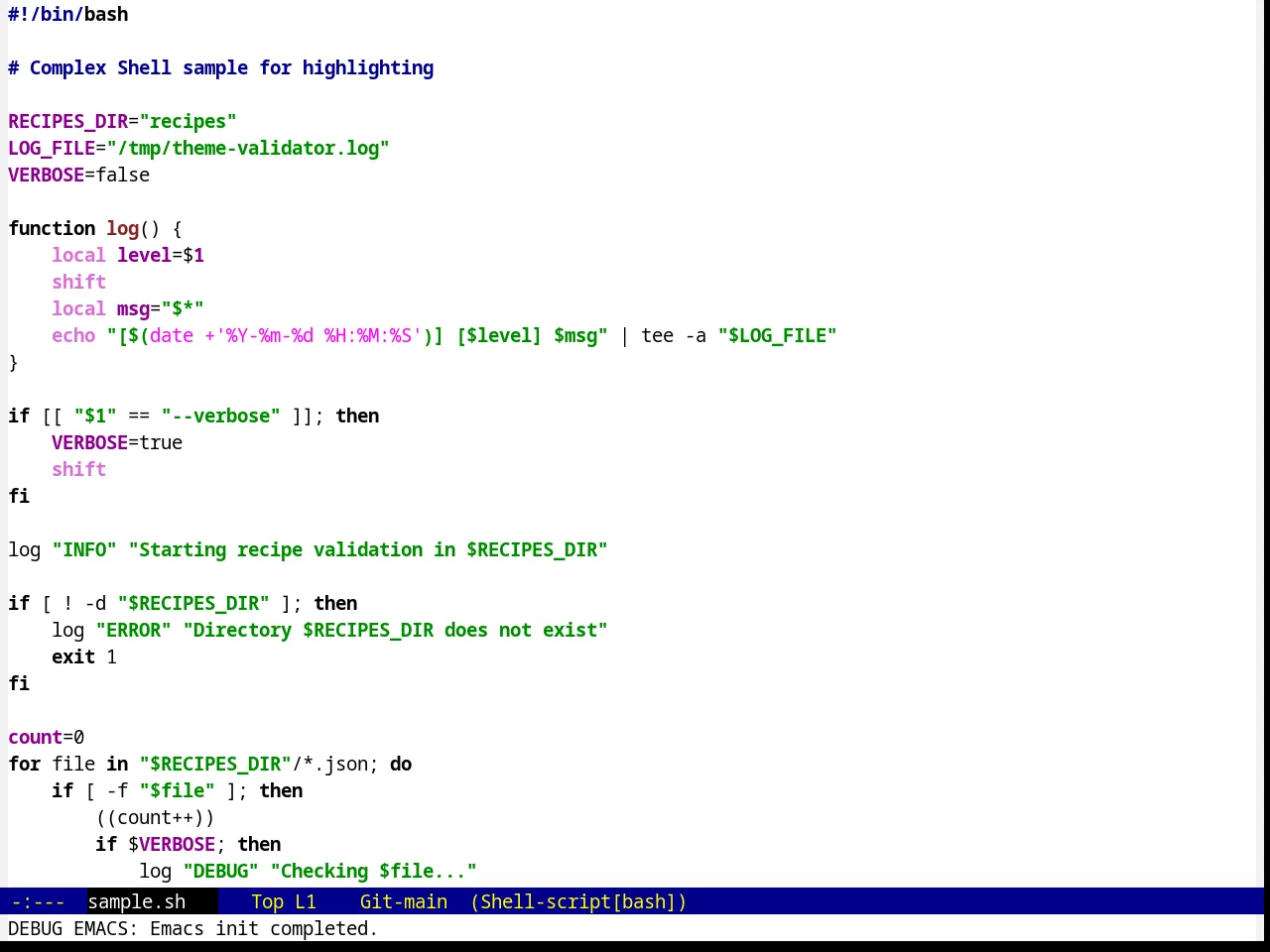The image size is (1270, 952).
Task: Click the 'fi' keyword after exit 1
Action: point(19,683)
